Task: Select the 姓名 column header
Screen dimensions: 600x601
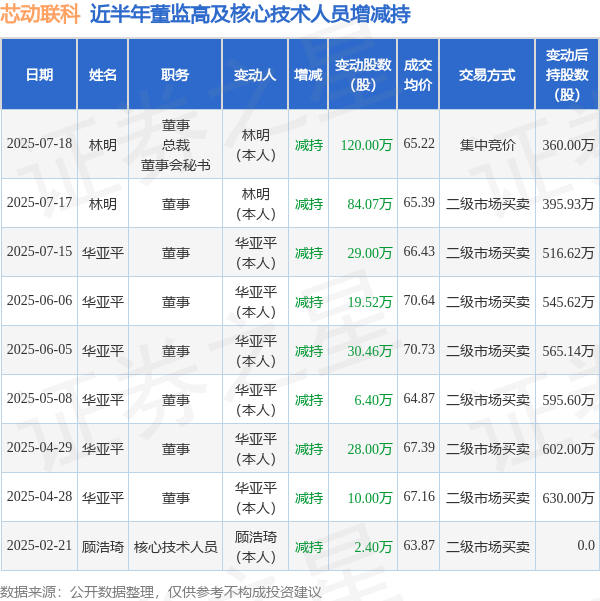Action: click(103, 74)
